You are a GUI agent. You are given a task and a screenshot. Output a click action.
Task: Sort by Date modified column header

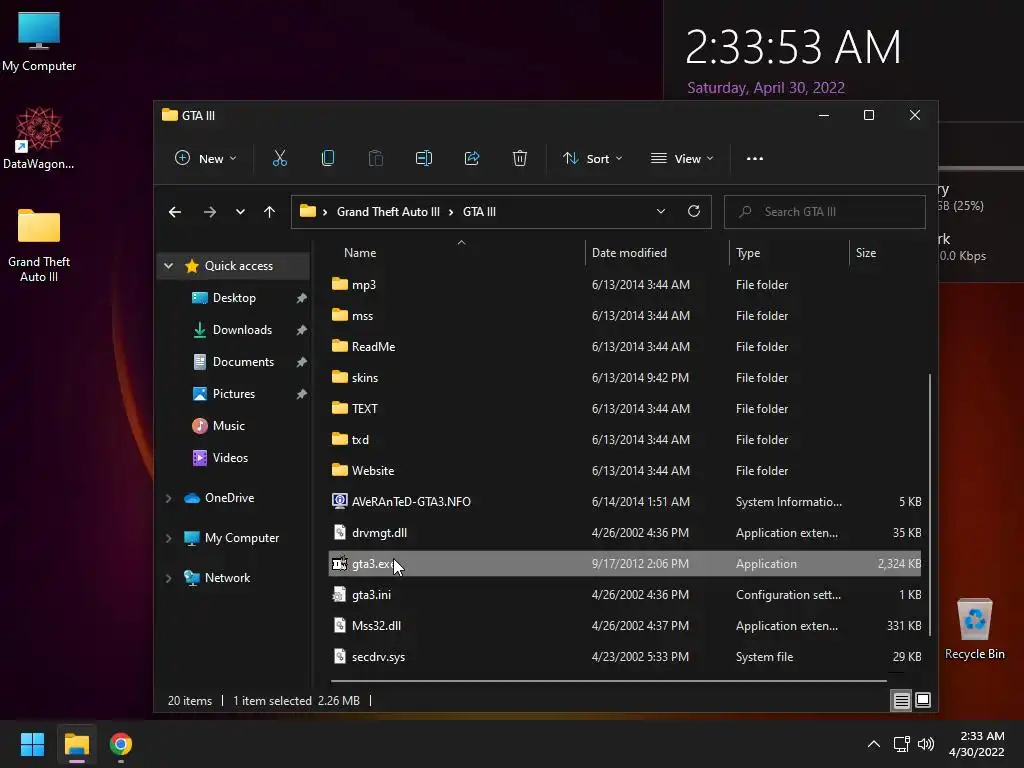pyautogui.click(x=629, y=253)
